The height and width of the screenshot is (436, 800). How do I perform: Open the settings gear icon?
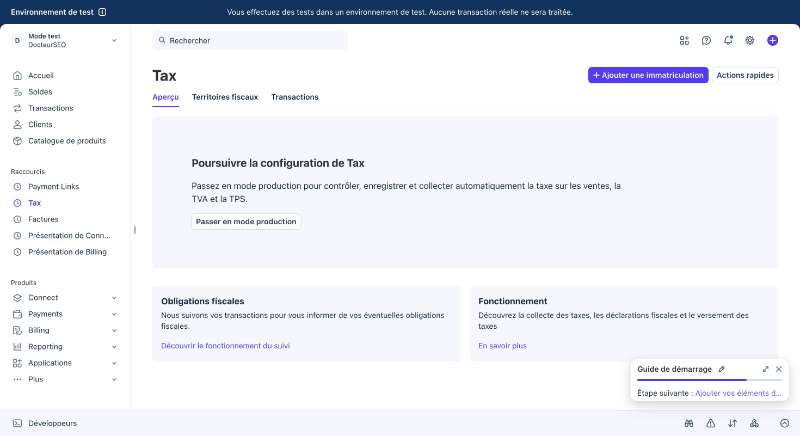pos(749,40)
